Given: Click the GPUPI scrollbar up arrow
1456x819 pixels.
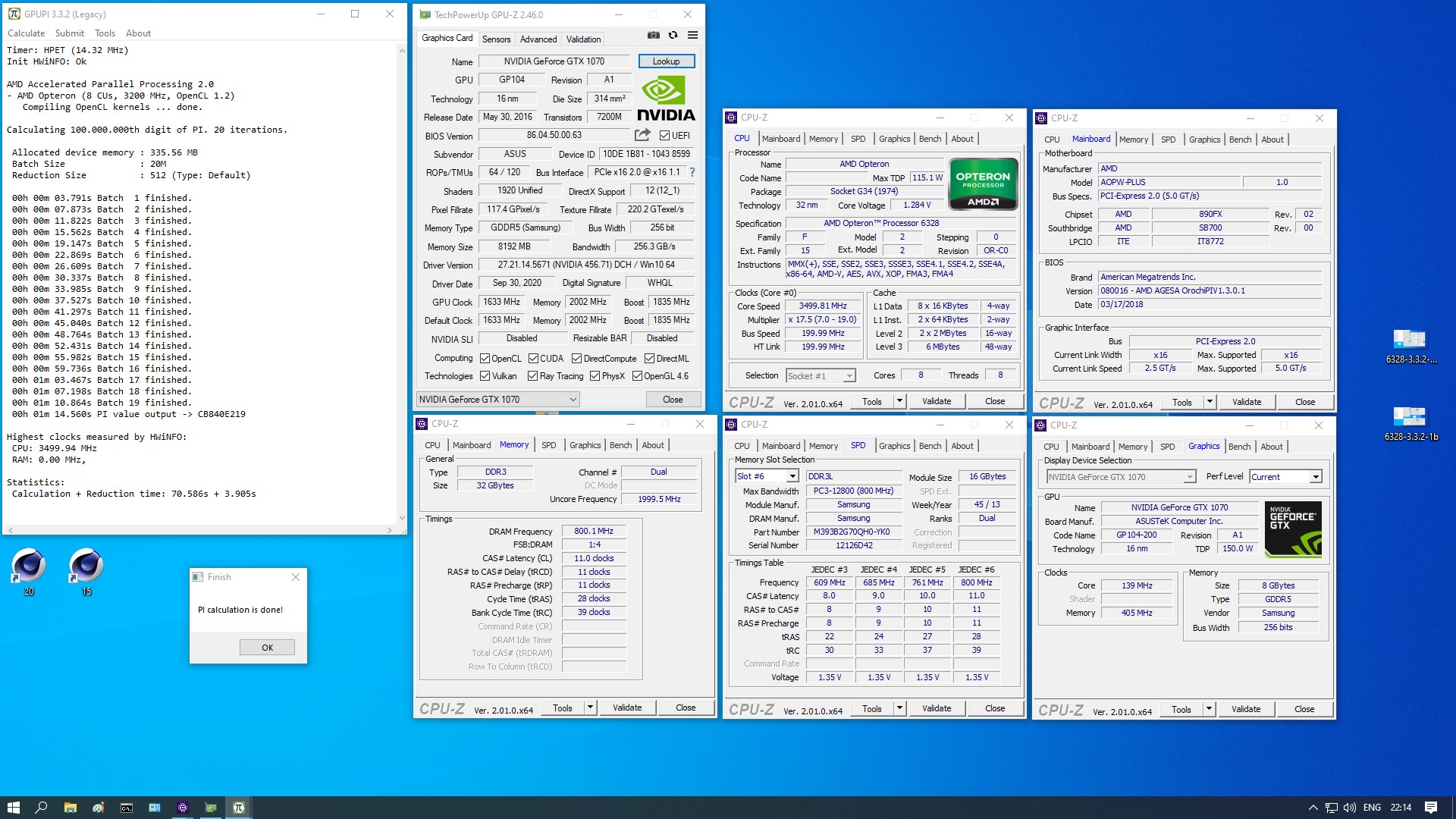Looking at the screenshot, I should pyautogui.click(x=402, y=50).
